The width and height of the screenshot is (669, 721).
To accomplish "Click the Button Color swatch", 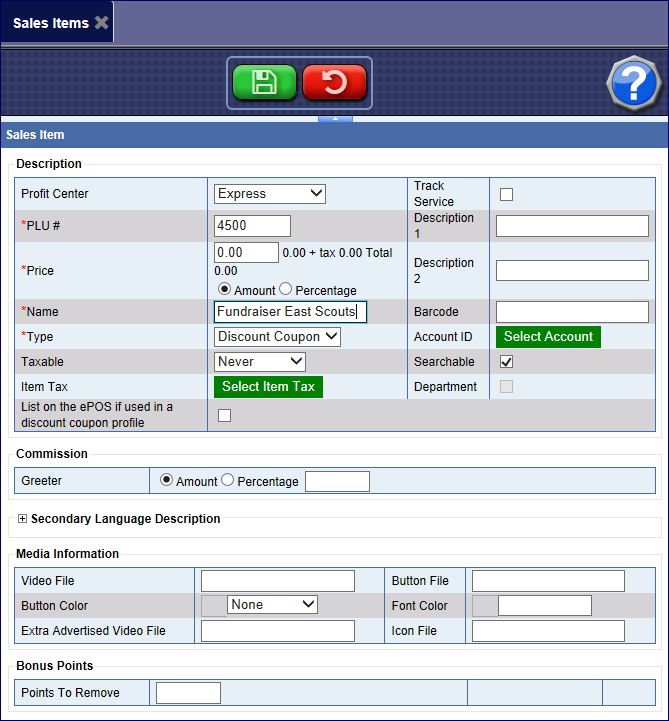I will (x=214, y=605).
